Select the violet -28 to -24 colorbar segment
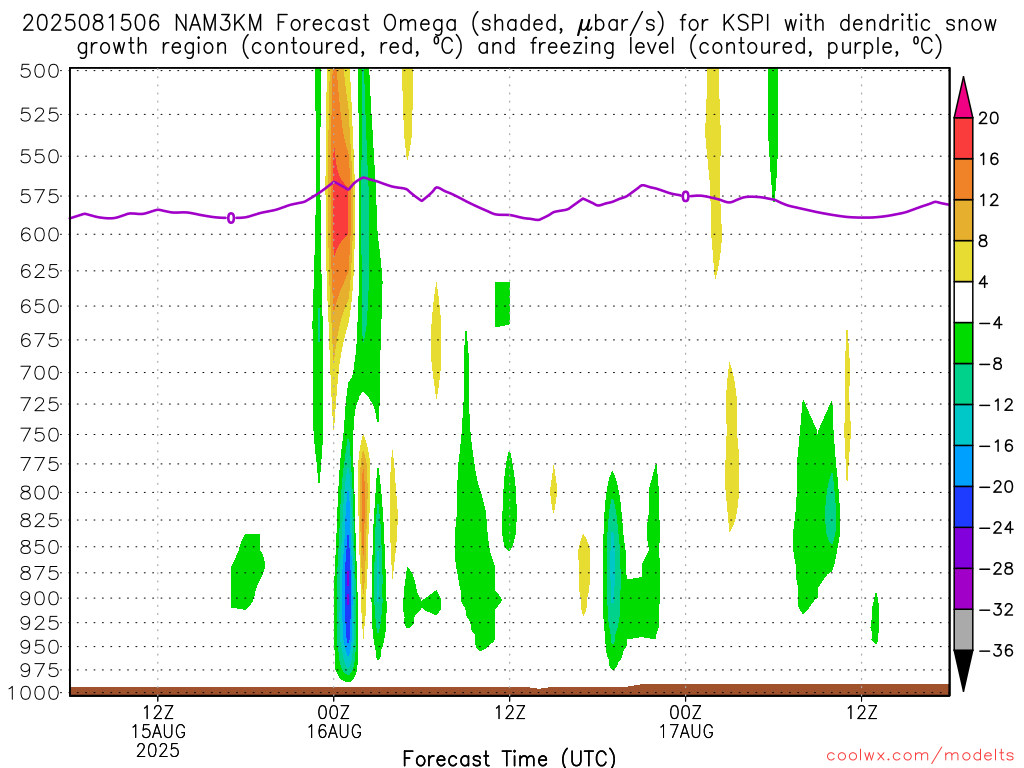This screenshot has height=768, width=1024. [963, 548]
